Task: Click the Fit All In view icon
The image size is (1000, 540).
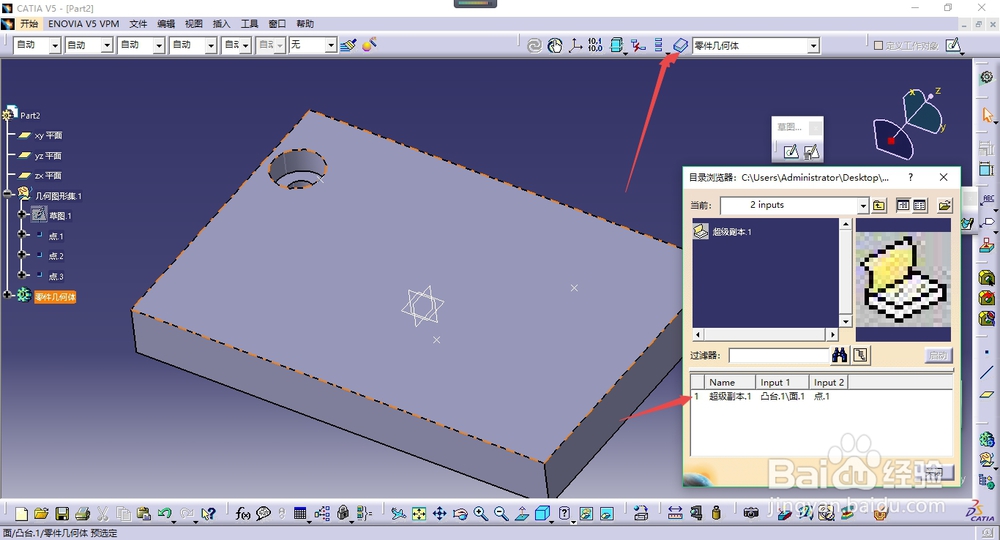Action: (x=419, y=514)
